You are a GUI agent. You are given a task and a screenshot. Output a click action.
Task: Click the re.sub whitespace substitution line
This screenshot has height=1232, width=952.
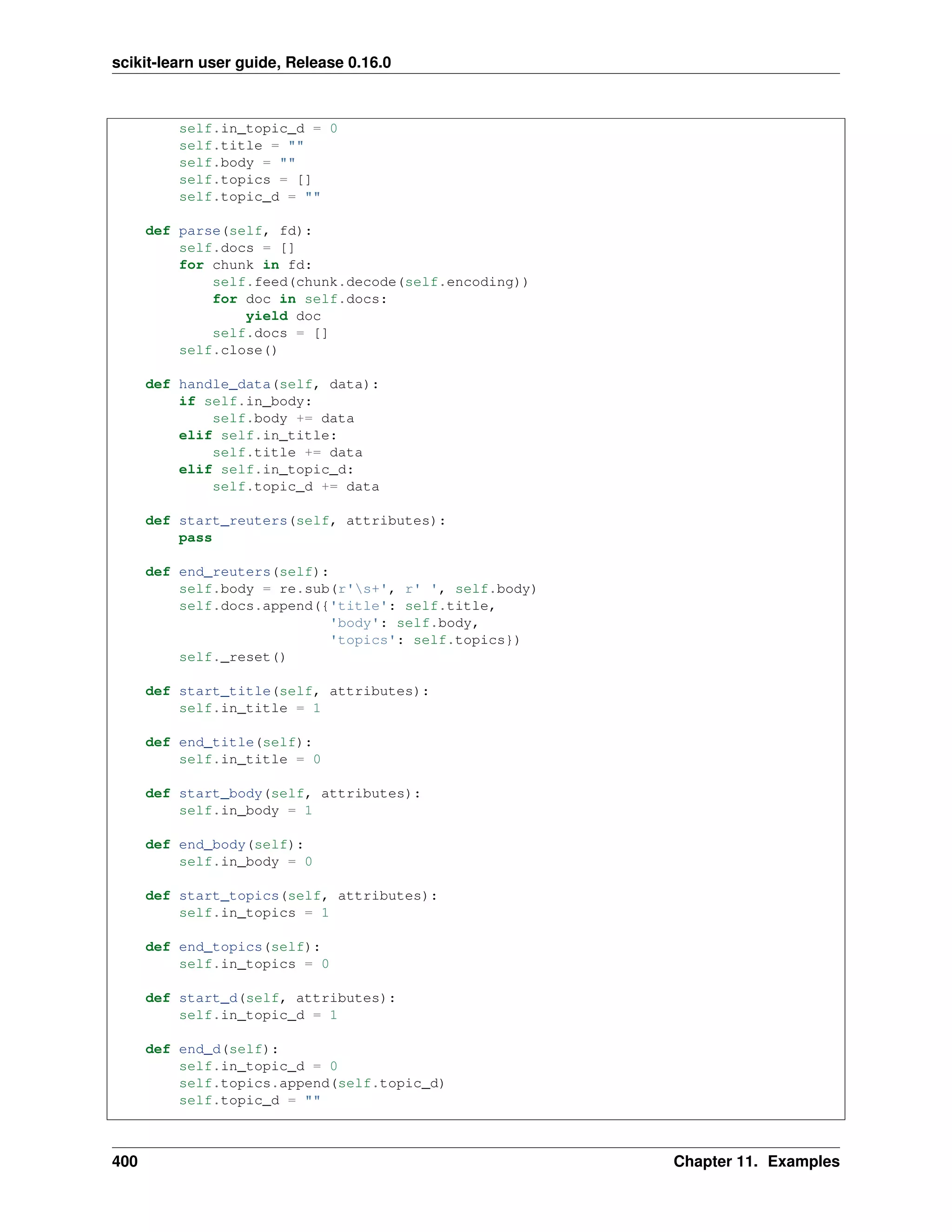[358, 589]
